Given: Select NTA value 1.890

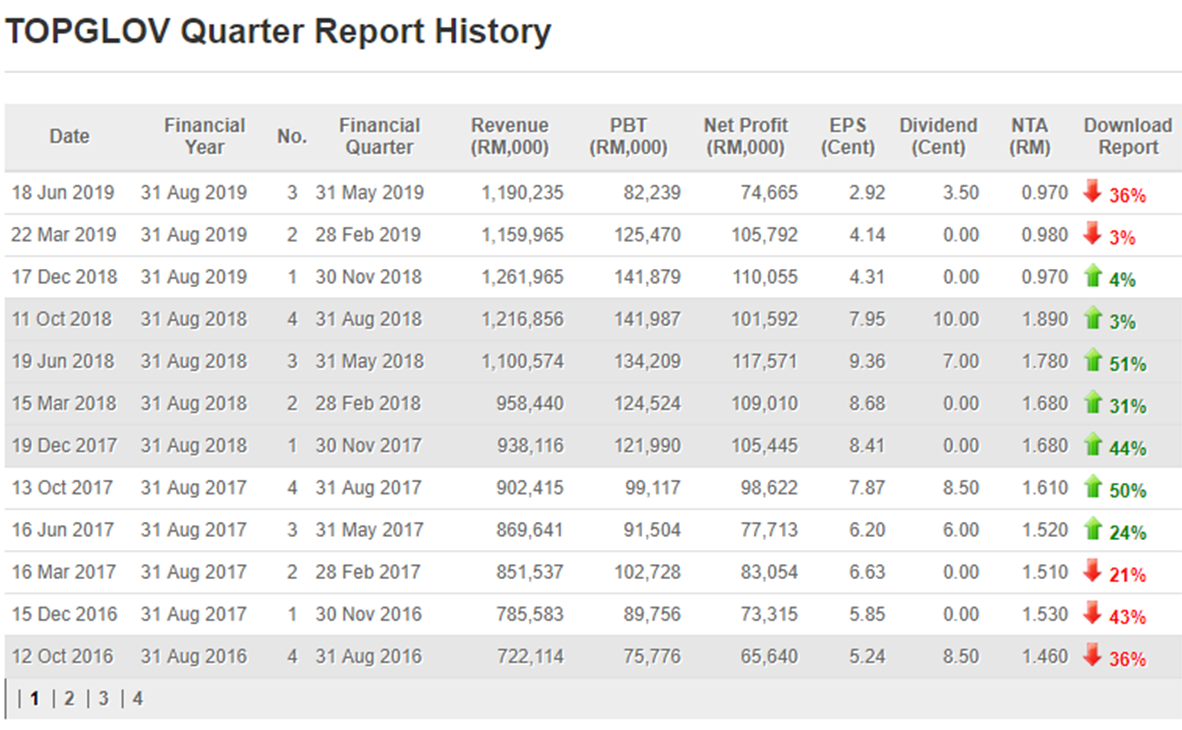Looking at the screenshot, I should pyautogui.click(x=1045, y=319).
